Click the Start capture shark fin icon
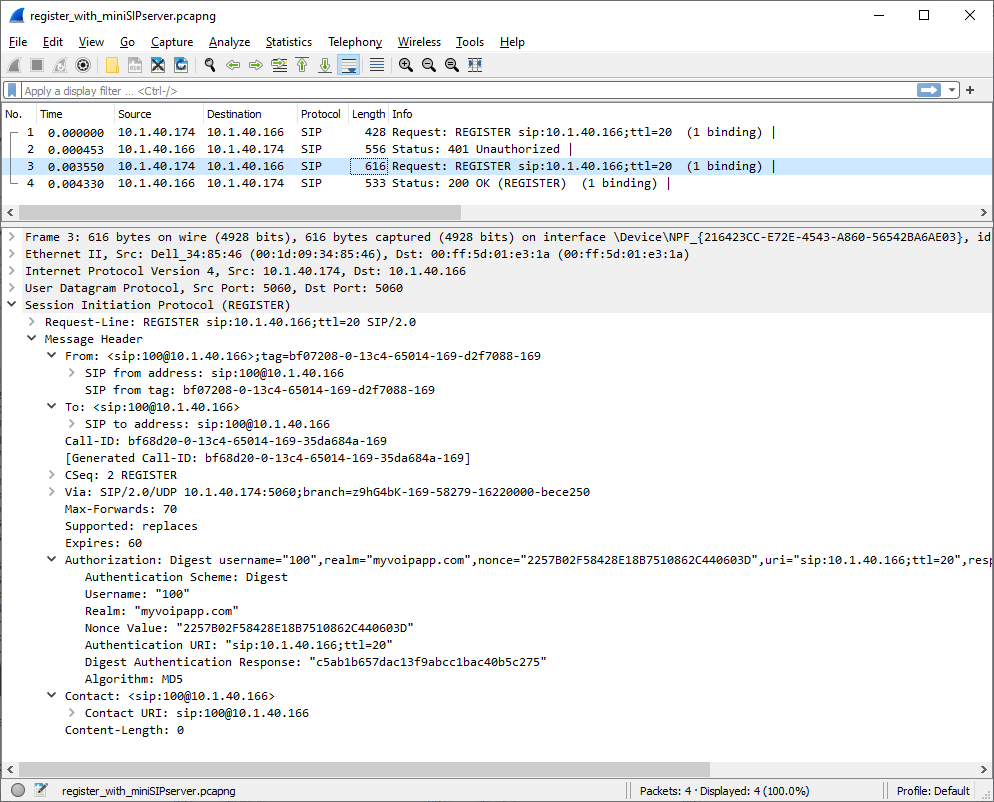Screen dimensions: 994x802 tap(14, 65)
